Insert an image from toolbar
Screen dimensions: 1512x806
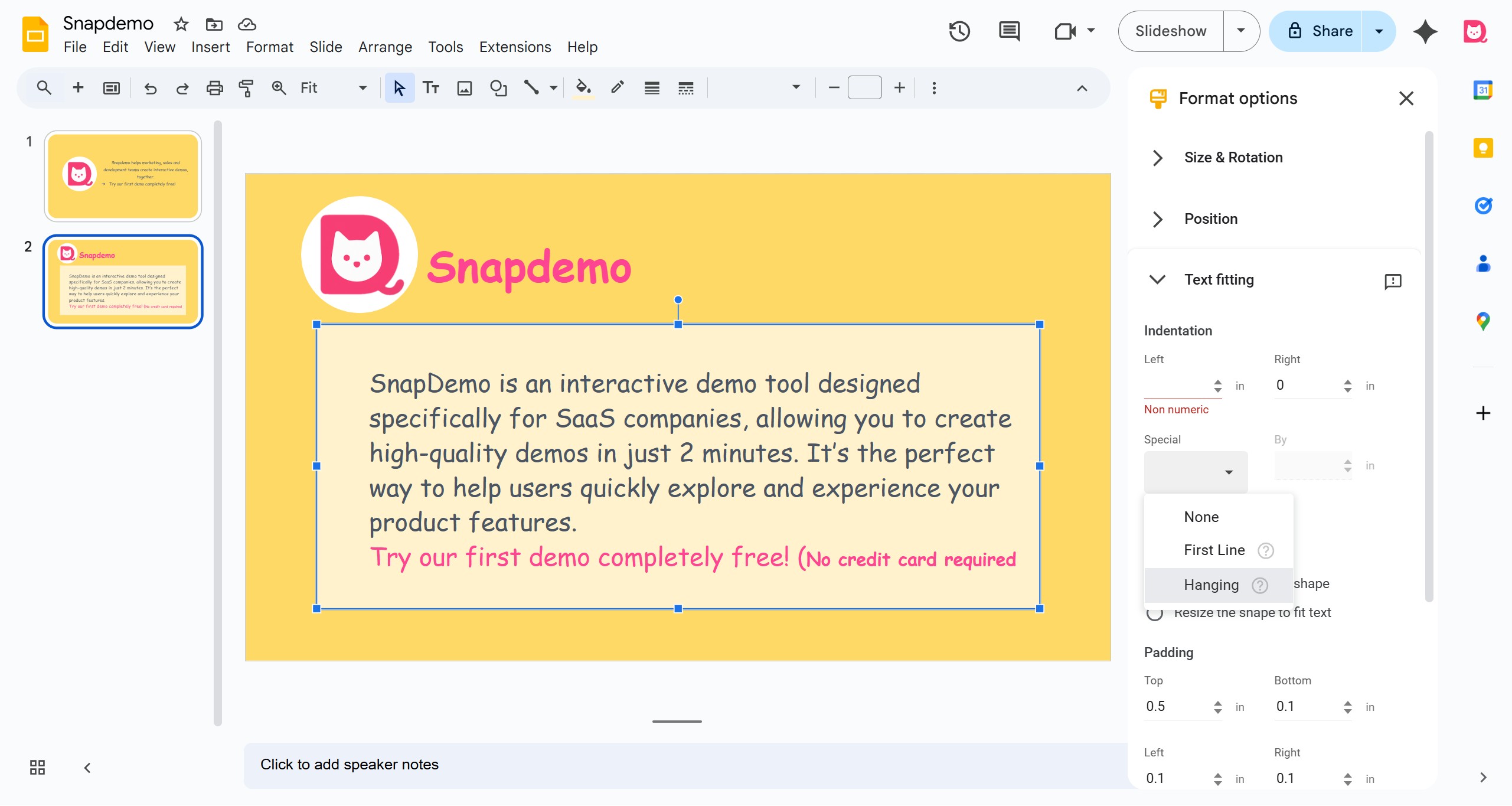click(465, 88)
